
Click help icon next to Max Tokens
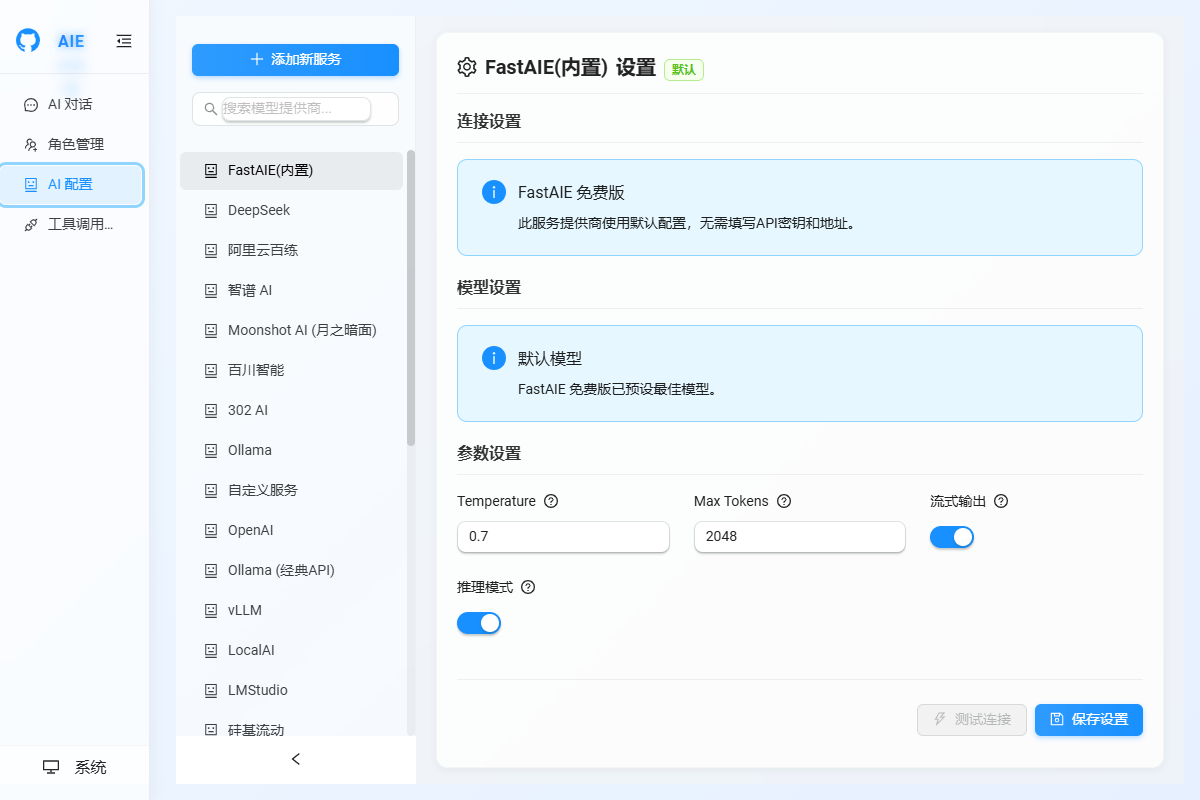(x=784, y=501)
